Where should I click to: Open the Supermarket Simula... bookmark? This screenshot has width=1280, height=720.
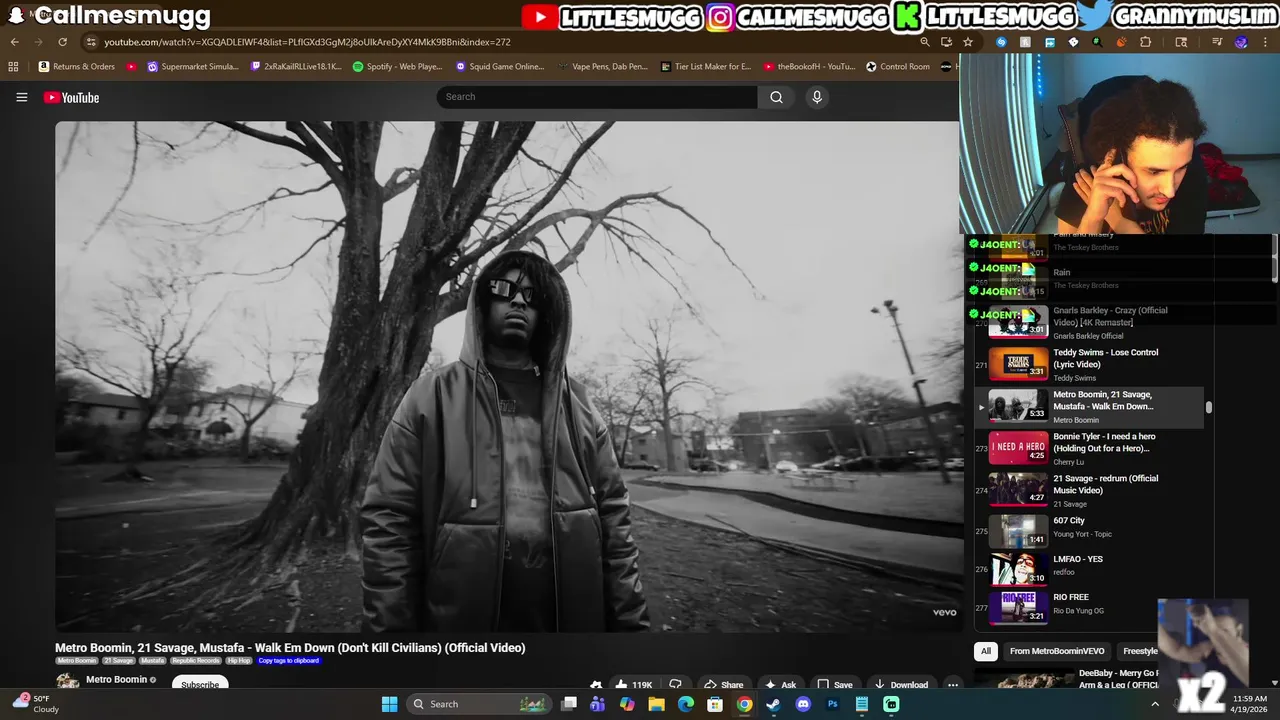(193, 67)
